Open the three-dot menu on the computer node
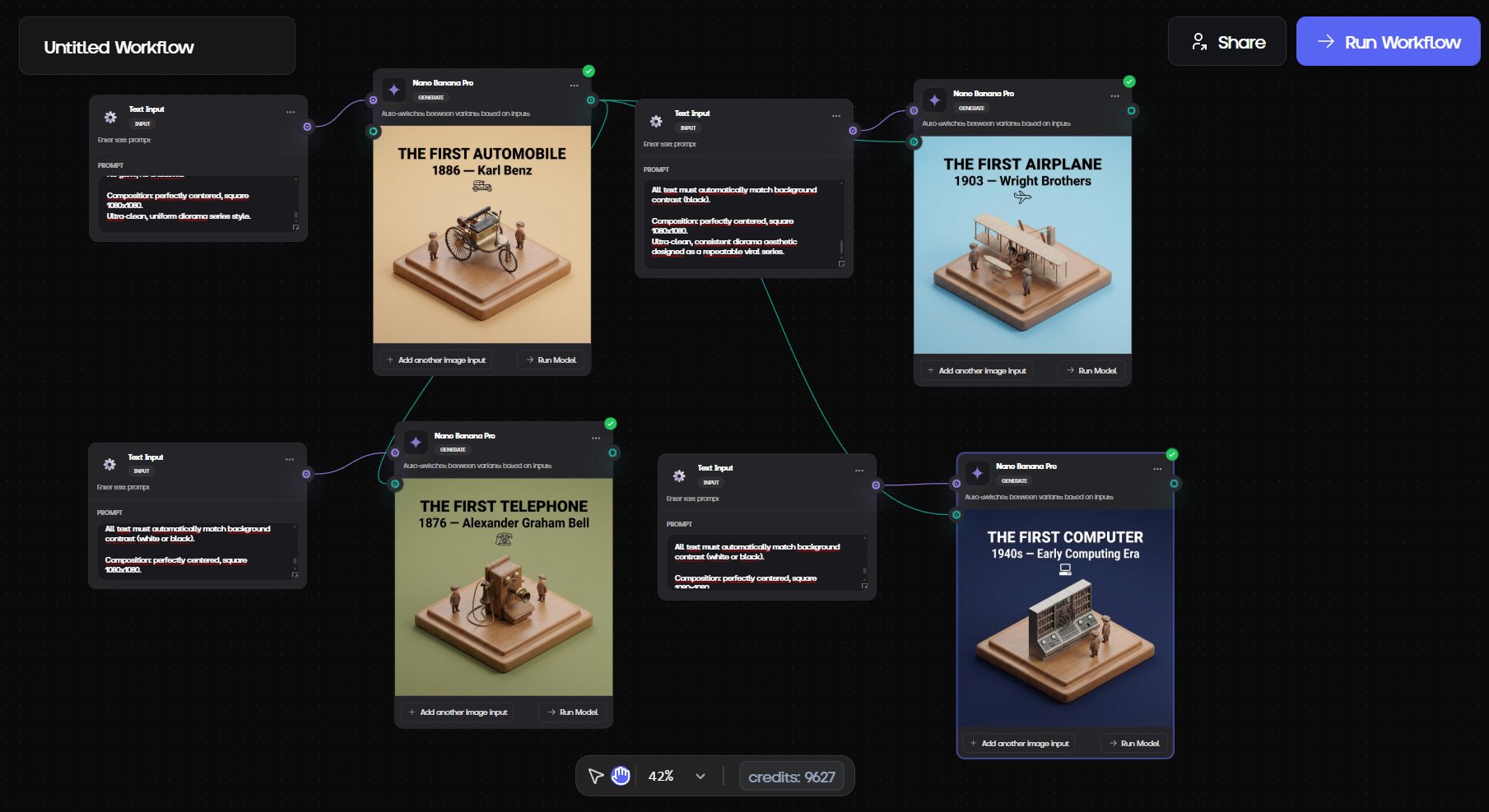The width and height of the screenshot is (1489, 812). pyautogui.click(x=1157, y=469)
